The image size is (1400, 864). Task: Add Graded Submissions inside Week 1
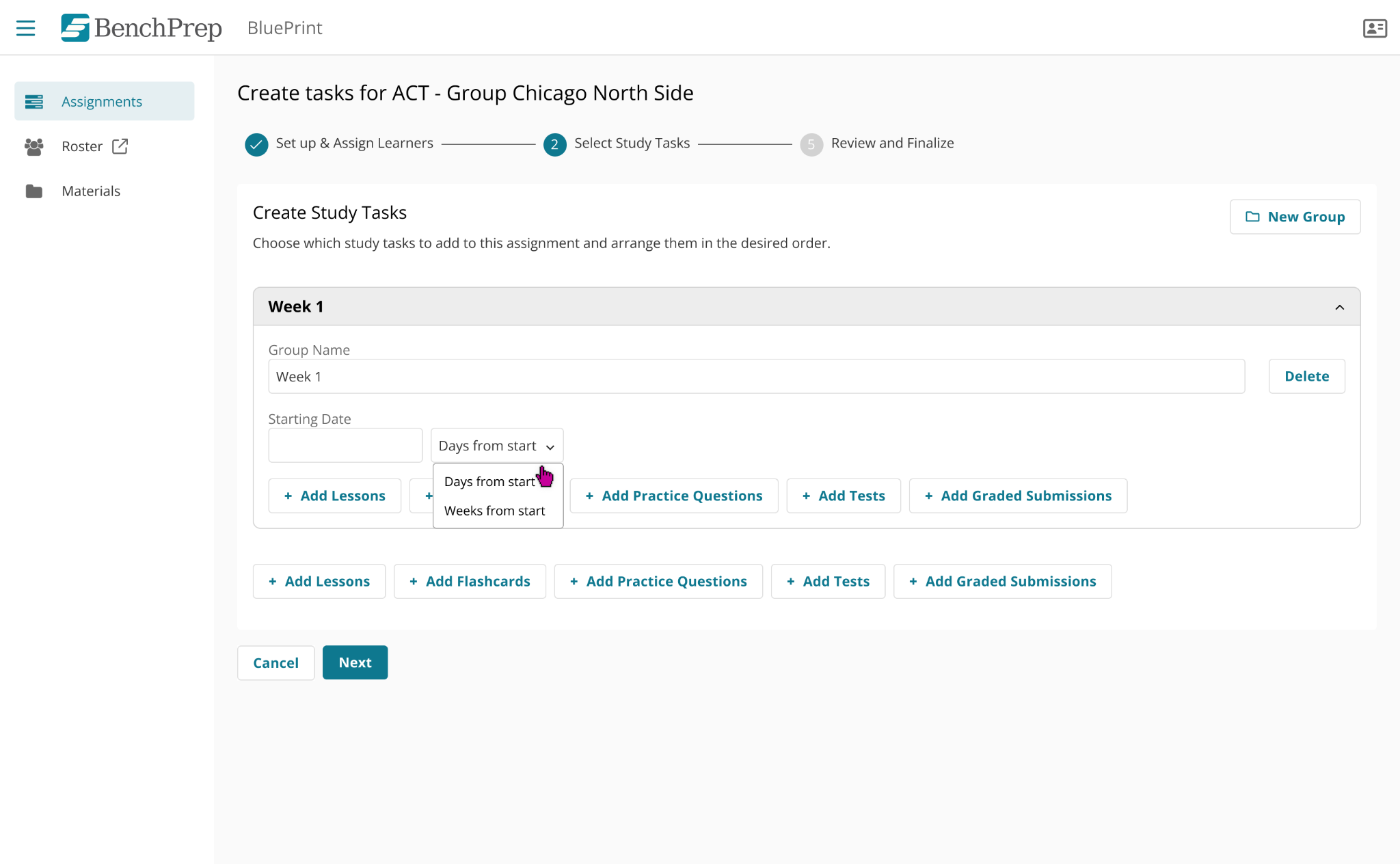click(x=1018, y=496)
